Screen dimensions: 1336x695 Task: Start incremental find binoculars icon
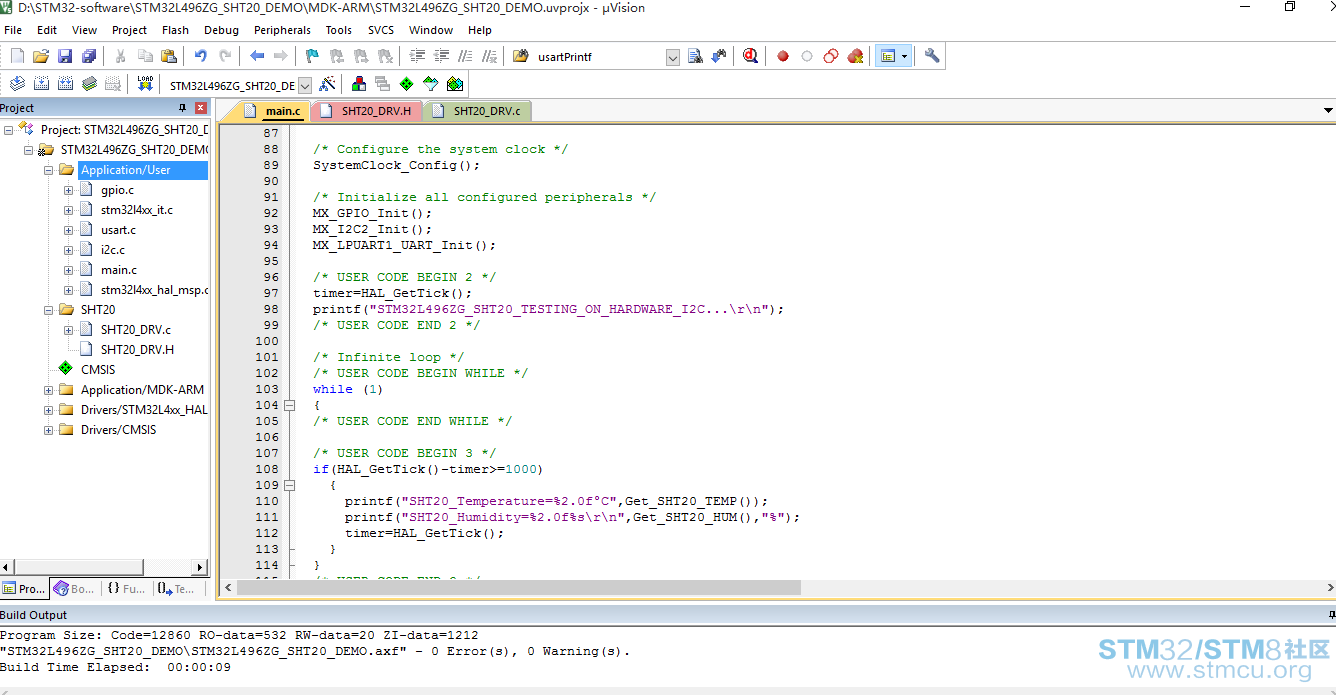719,56
